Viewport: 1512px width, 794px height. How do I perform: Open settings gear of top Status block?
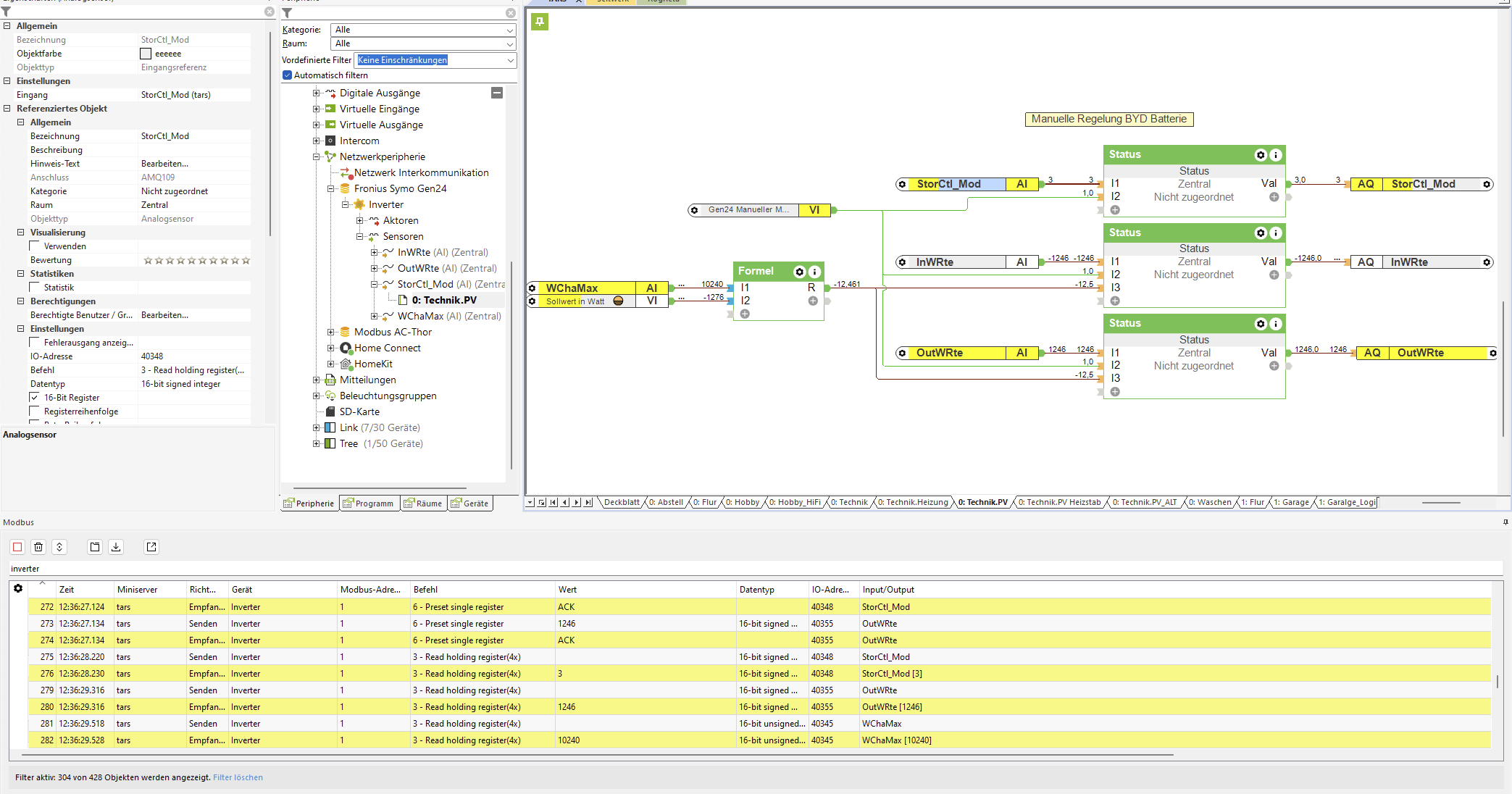(1261, 155)
